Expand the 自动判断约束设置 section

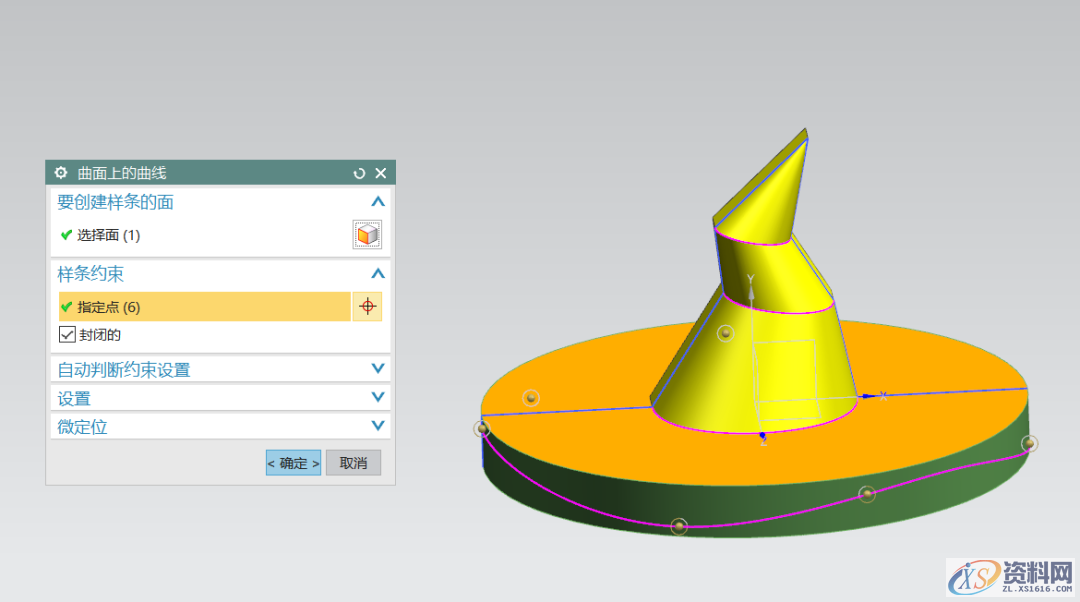(377, 369)
